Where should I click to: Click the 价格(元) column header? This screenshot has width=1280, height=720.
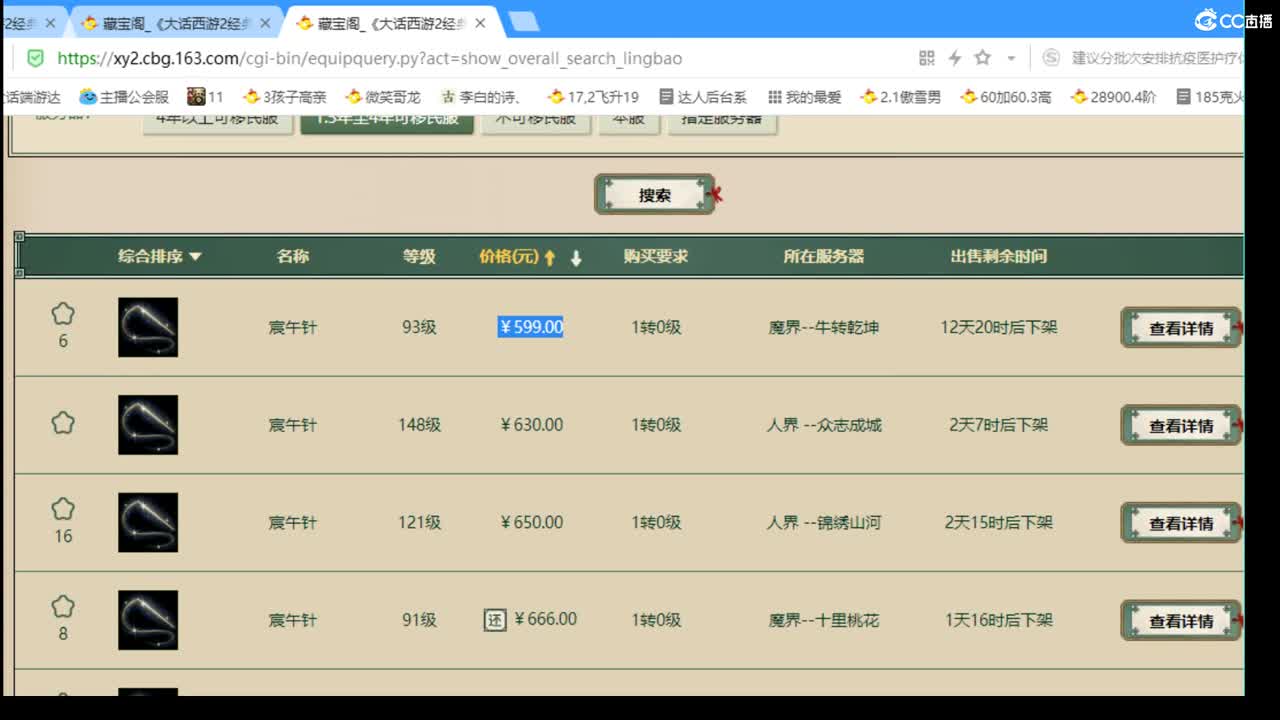point(509,256)
